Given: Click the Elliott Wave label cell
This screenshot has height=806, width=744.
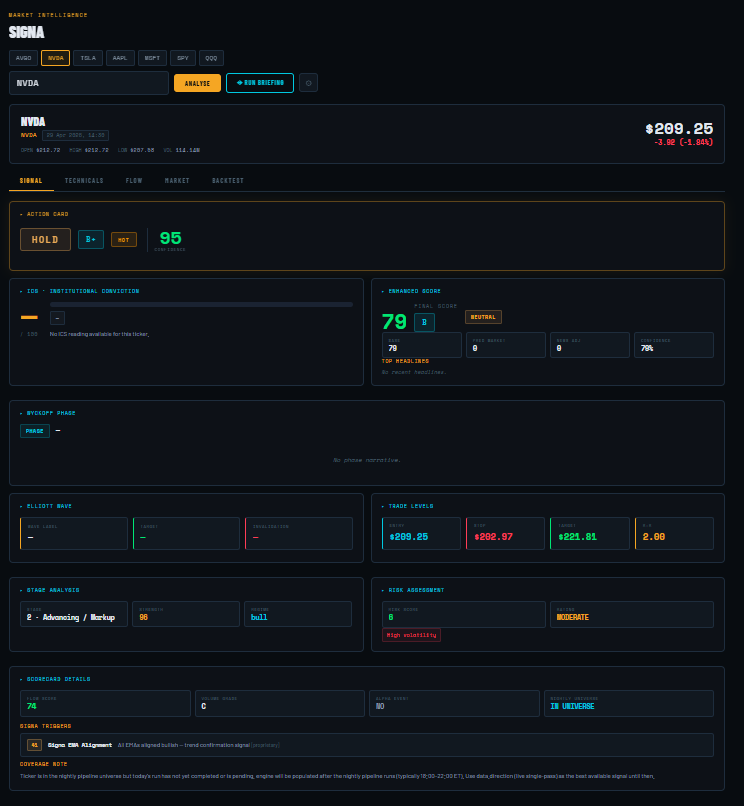Looking at the screenshot, I should (74, 534).
